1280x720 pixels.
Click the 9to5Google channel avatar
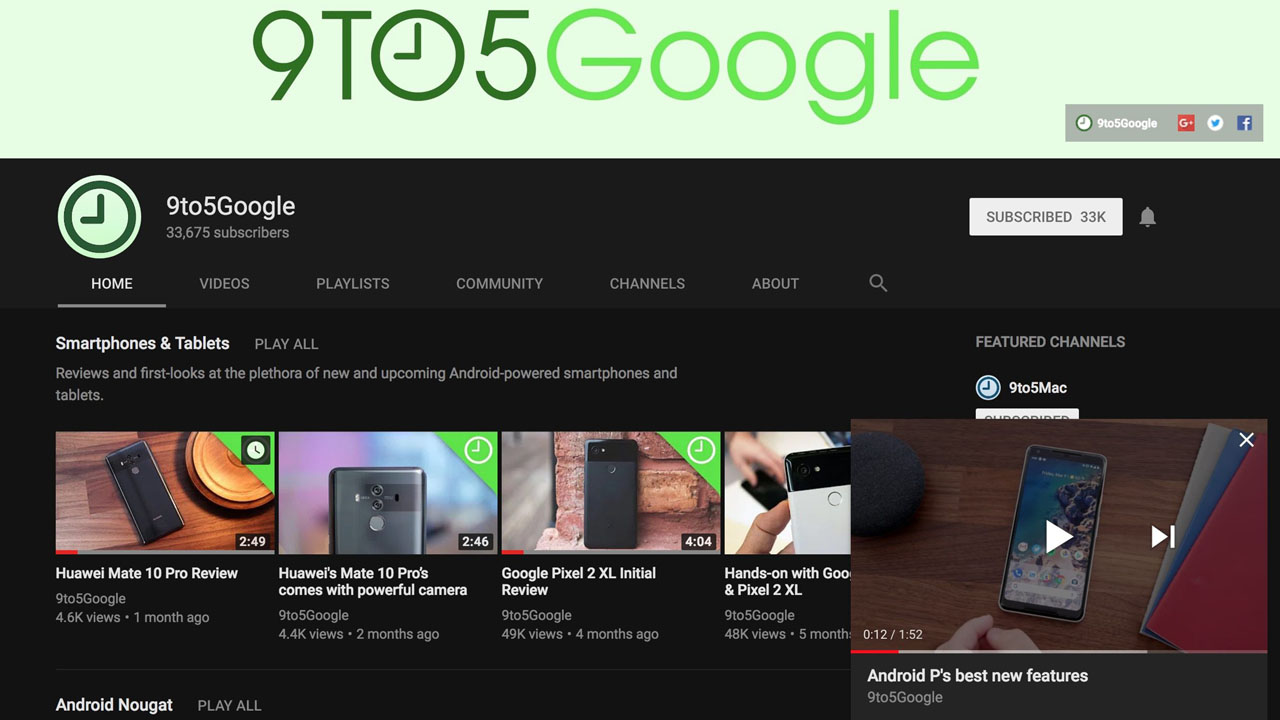[x=99, y=217]
